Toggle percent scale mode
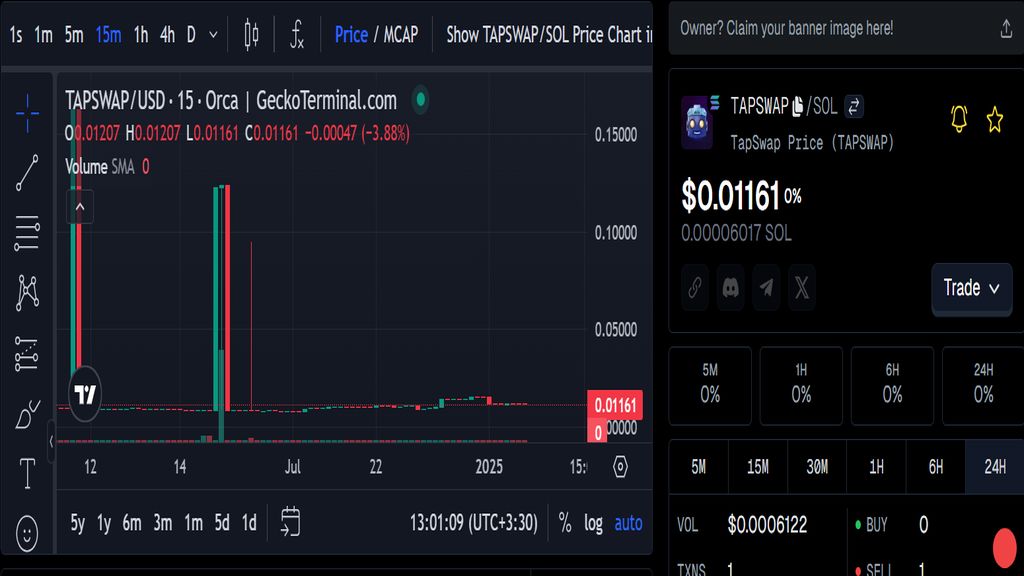This screenshot has height=576, width=1024. (565, 522)
